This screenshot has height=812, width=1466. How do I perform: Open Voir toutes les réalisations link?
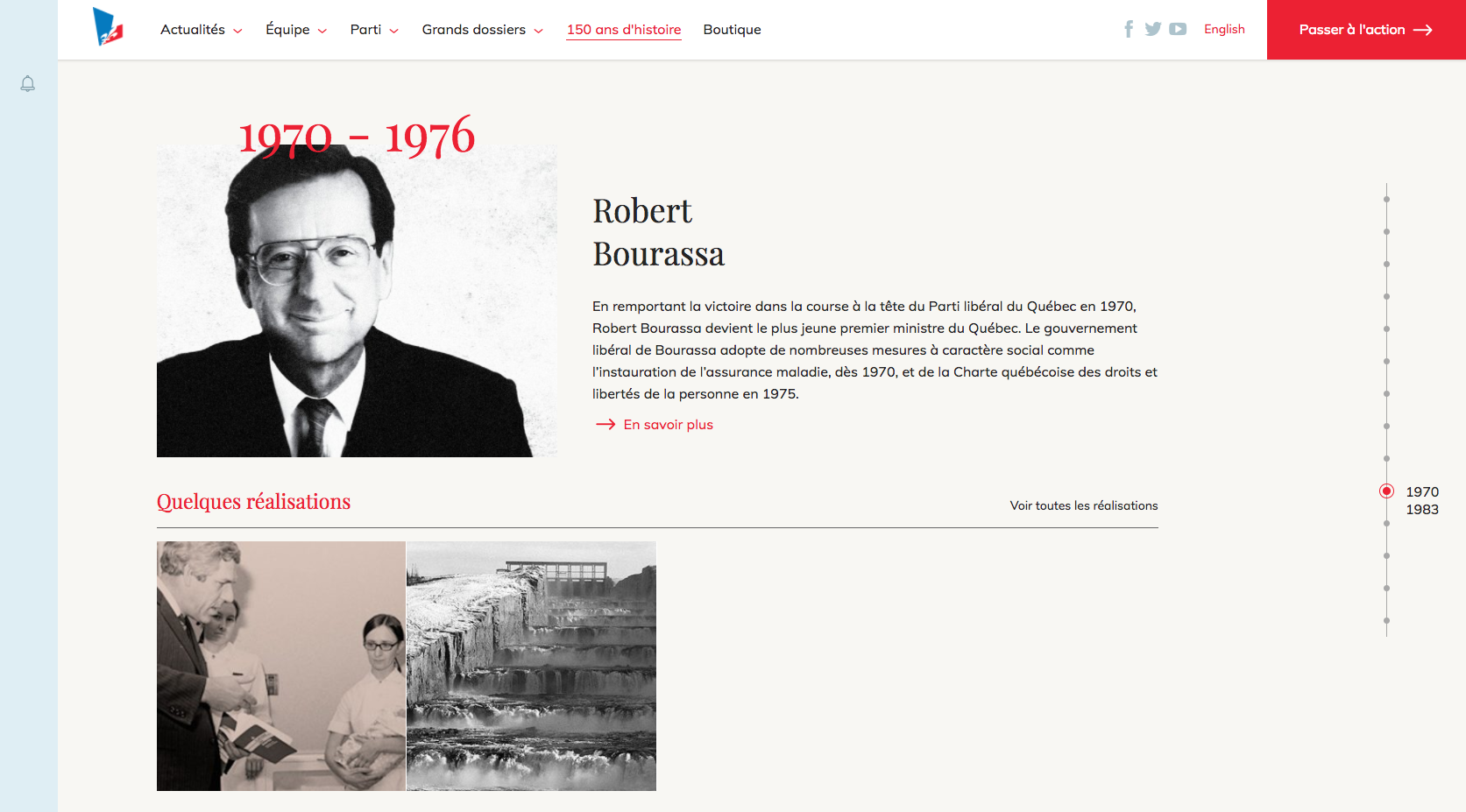pyautogui.click(x=1084, y=505)
